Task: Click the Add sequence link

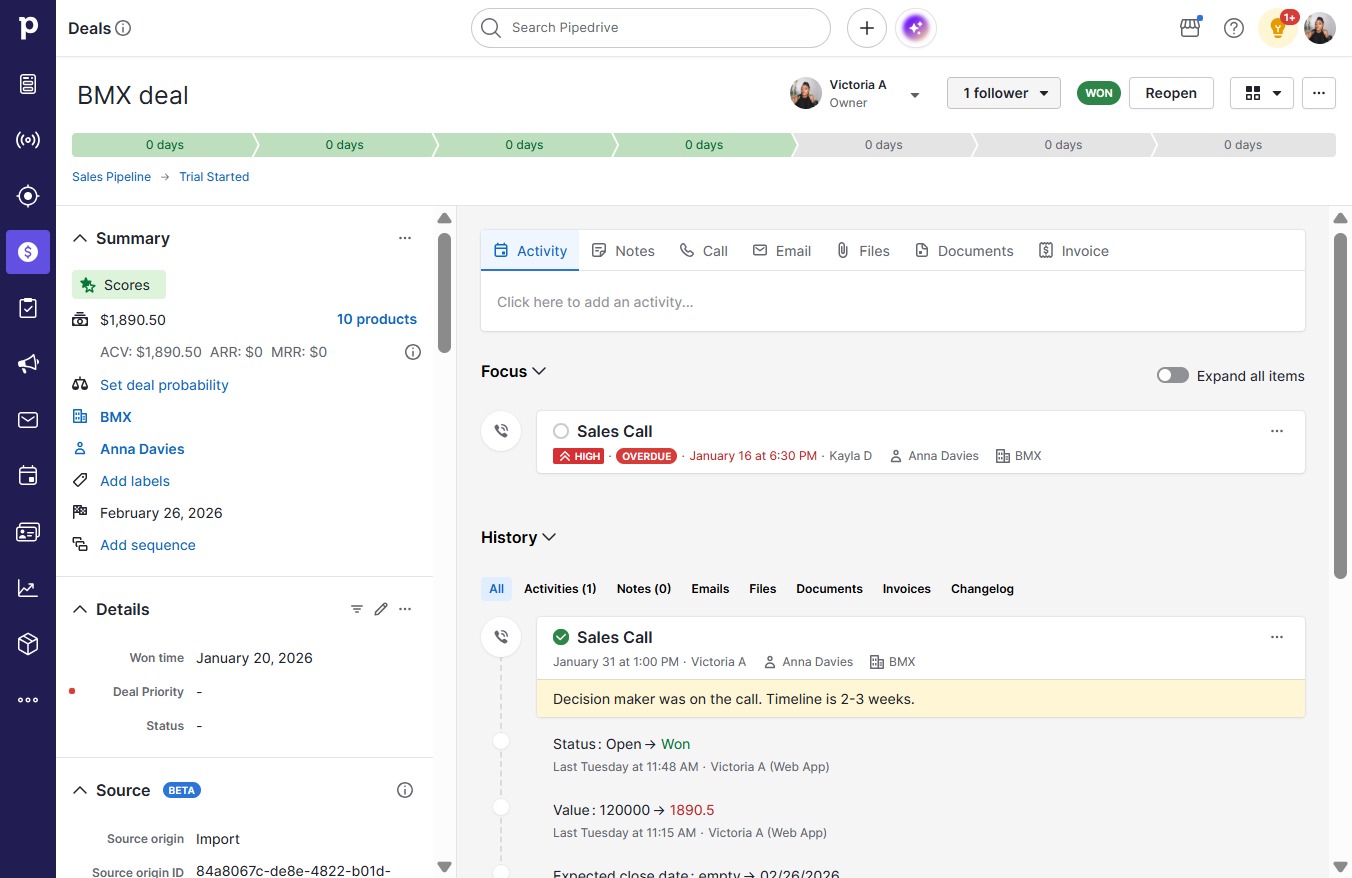Action: [x=148, y=545]
